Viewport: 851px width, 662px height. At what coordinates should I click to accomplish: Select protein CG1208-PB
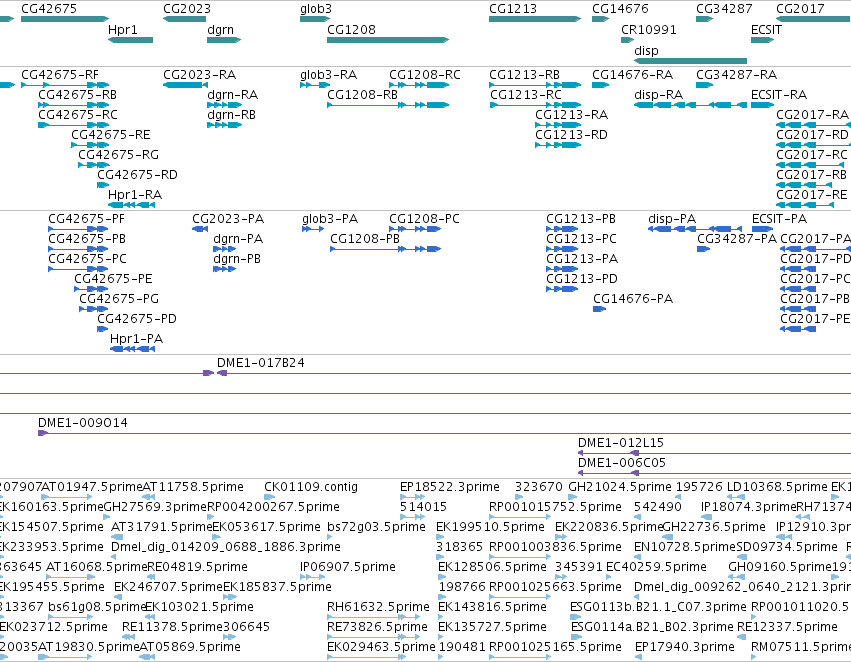click(386, 249)
